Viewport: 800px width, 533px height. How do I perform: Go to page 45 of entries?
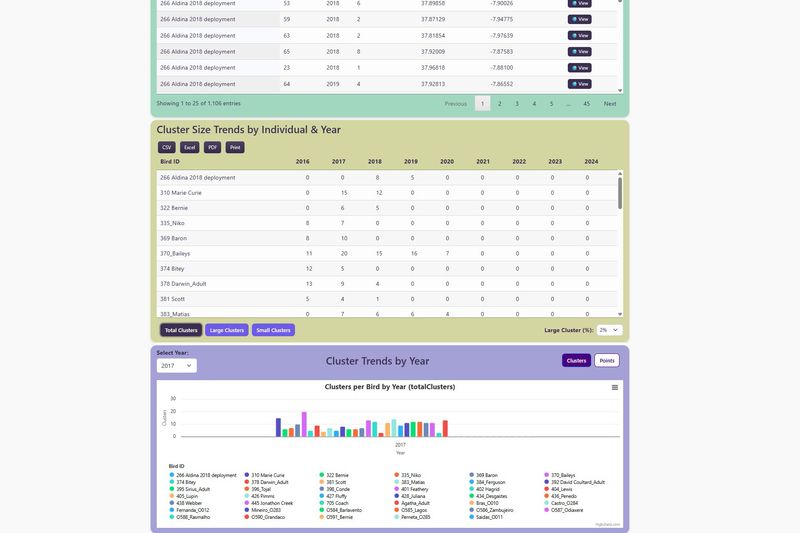pos(586,103)
